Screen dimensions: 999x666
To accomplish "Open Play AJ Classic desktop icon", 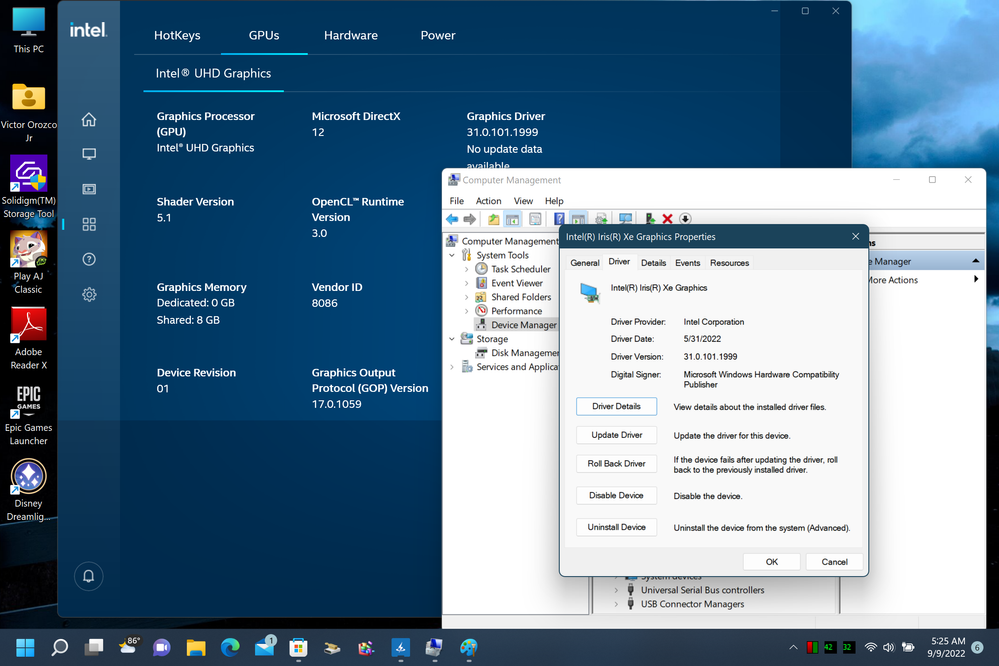I will 29,262.
